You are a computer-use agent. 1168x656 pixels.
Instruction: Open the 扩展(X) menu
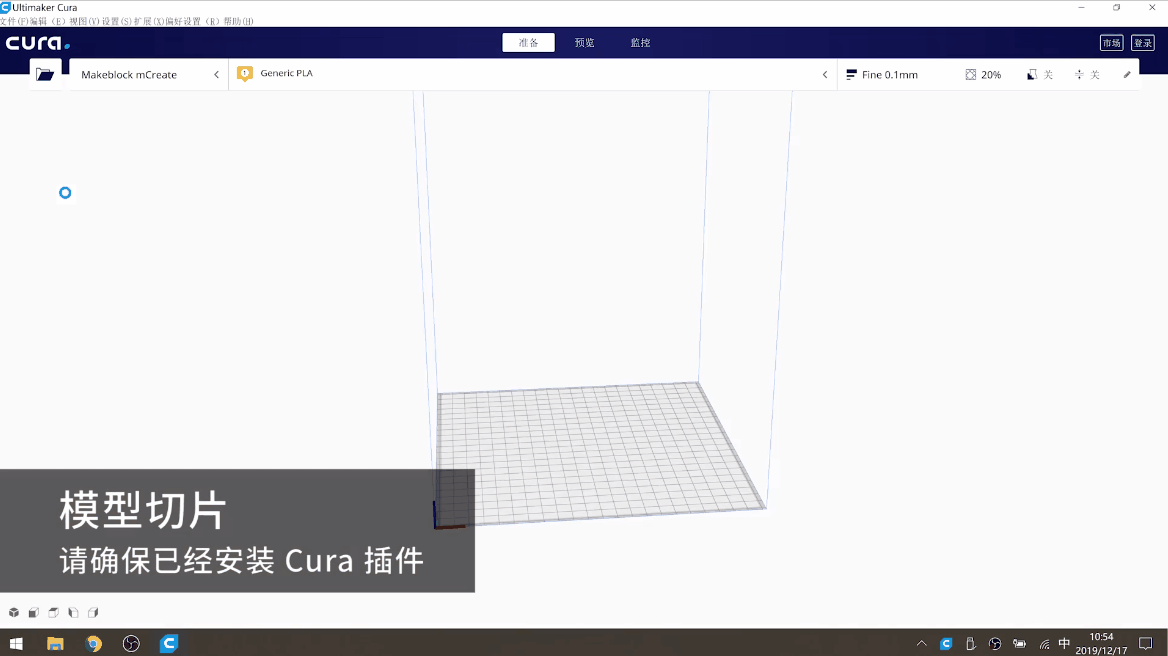(x=148, y=21)
